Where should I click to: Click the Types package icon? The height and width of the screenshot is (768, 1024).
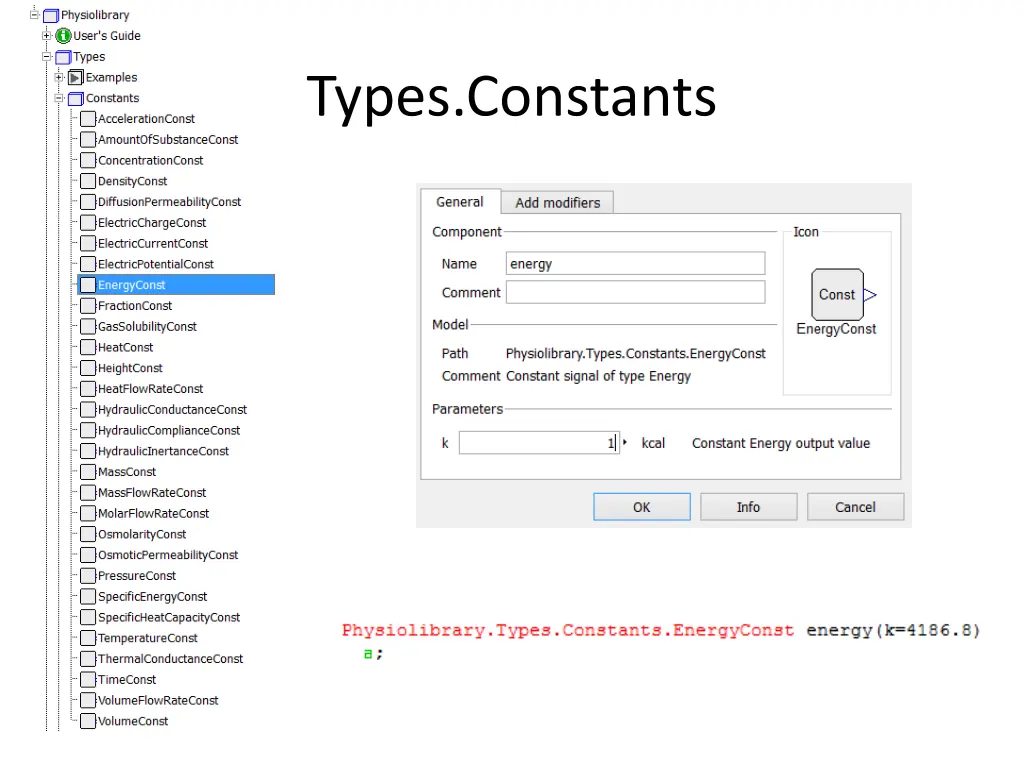click(63, 57)
